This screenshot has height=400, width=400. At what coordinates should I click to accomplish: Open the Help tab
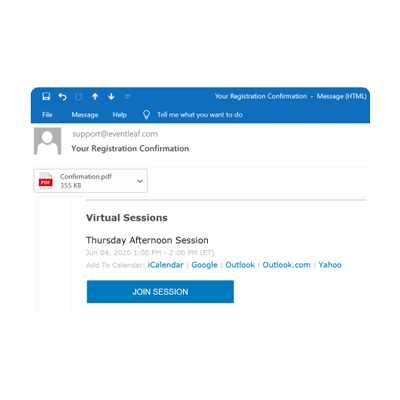(120, 115)
